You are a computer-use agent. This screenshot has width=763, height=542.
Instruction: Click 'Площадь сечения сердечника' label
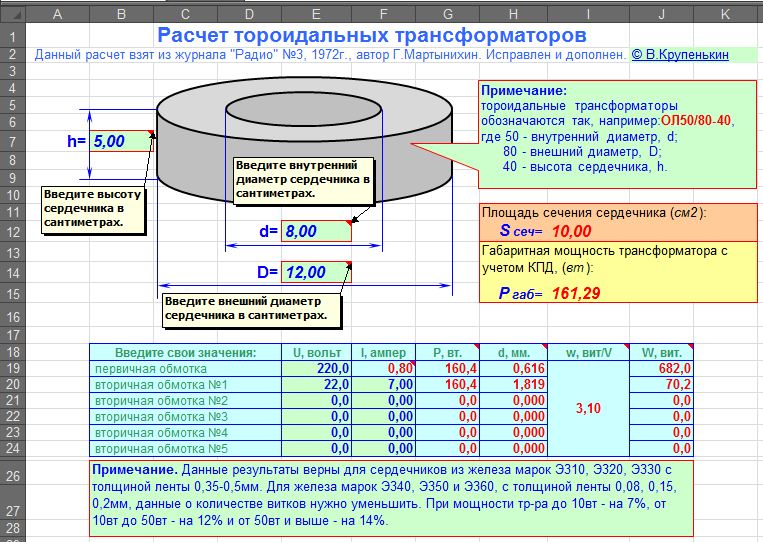click(x=594, y=213)
